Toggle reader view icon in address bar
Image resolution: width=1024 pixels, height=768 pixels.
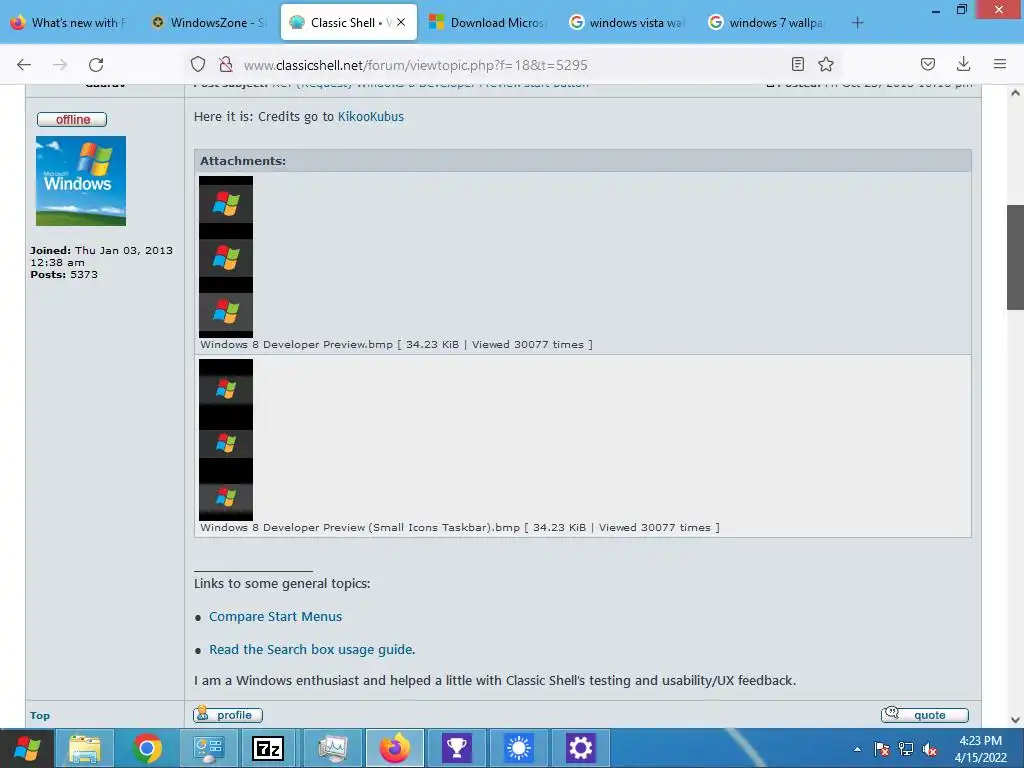point(797,64)
